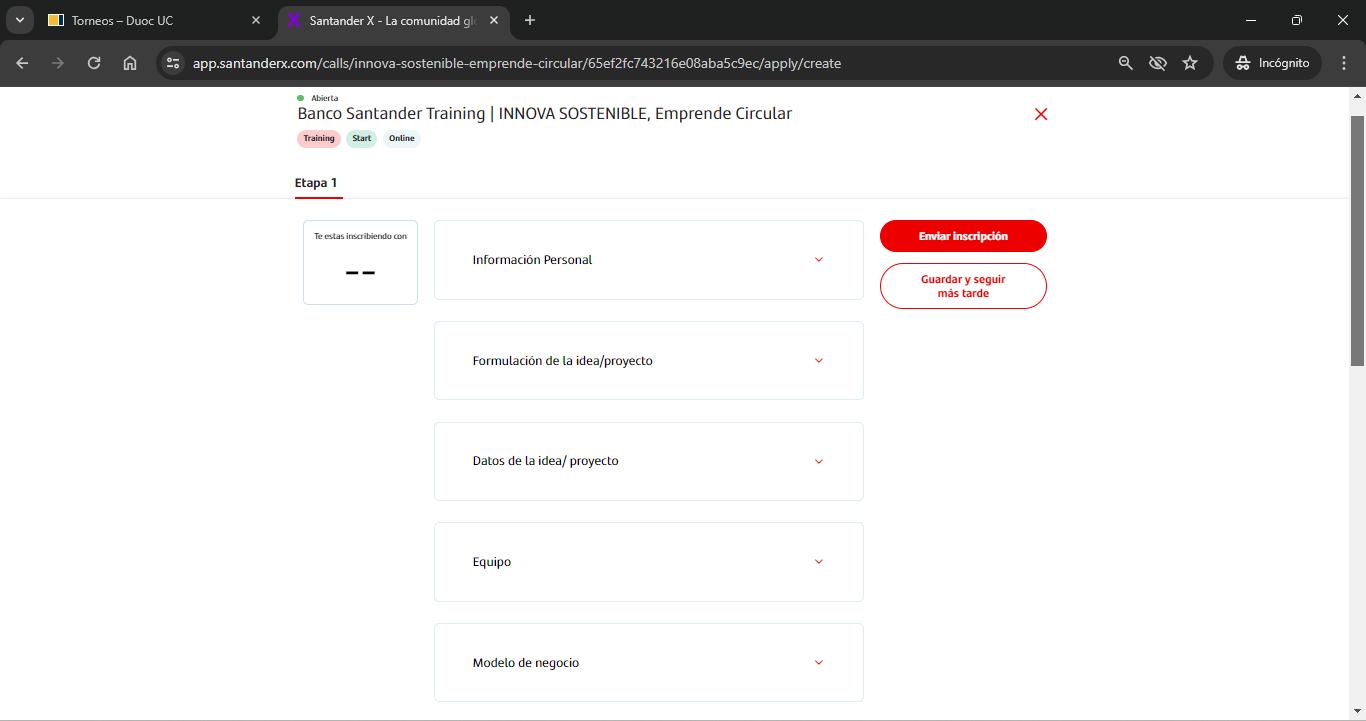This screenshot has height=721, width=1366.
Task: Click the 'Te estas inscribiendo con' card
Action: point(360,262)
